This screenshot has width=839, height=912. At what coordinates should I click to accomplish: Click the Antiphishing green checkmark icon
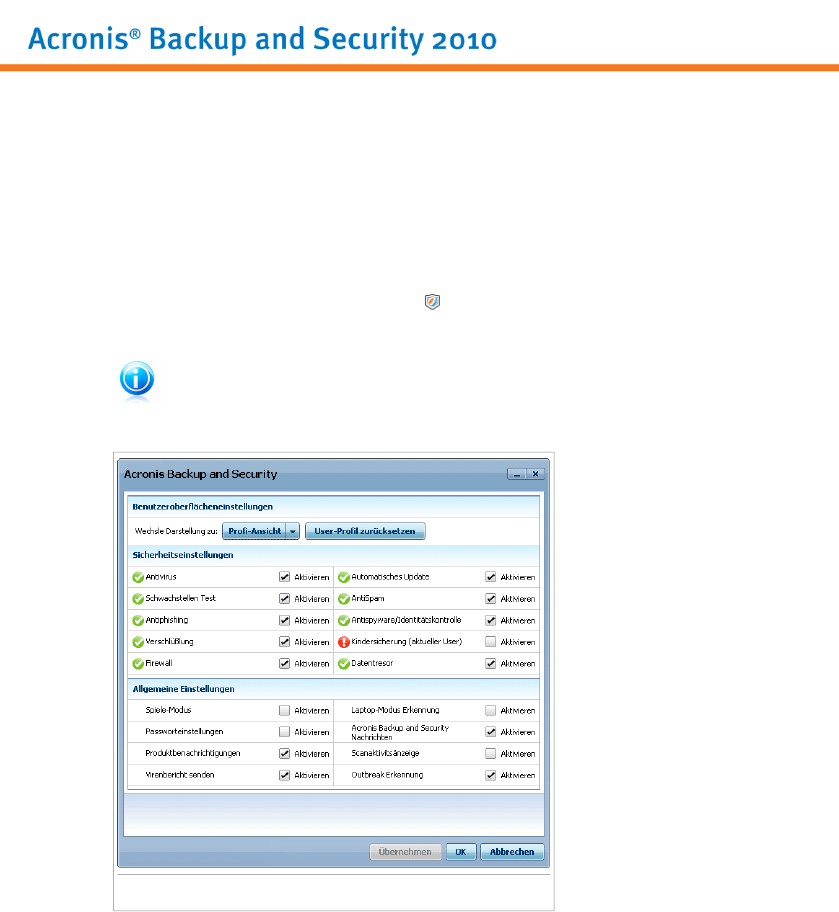point(138,620)
